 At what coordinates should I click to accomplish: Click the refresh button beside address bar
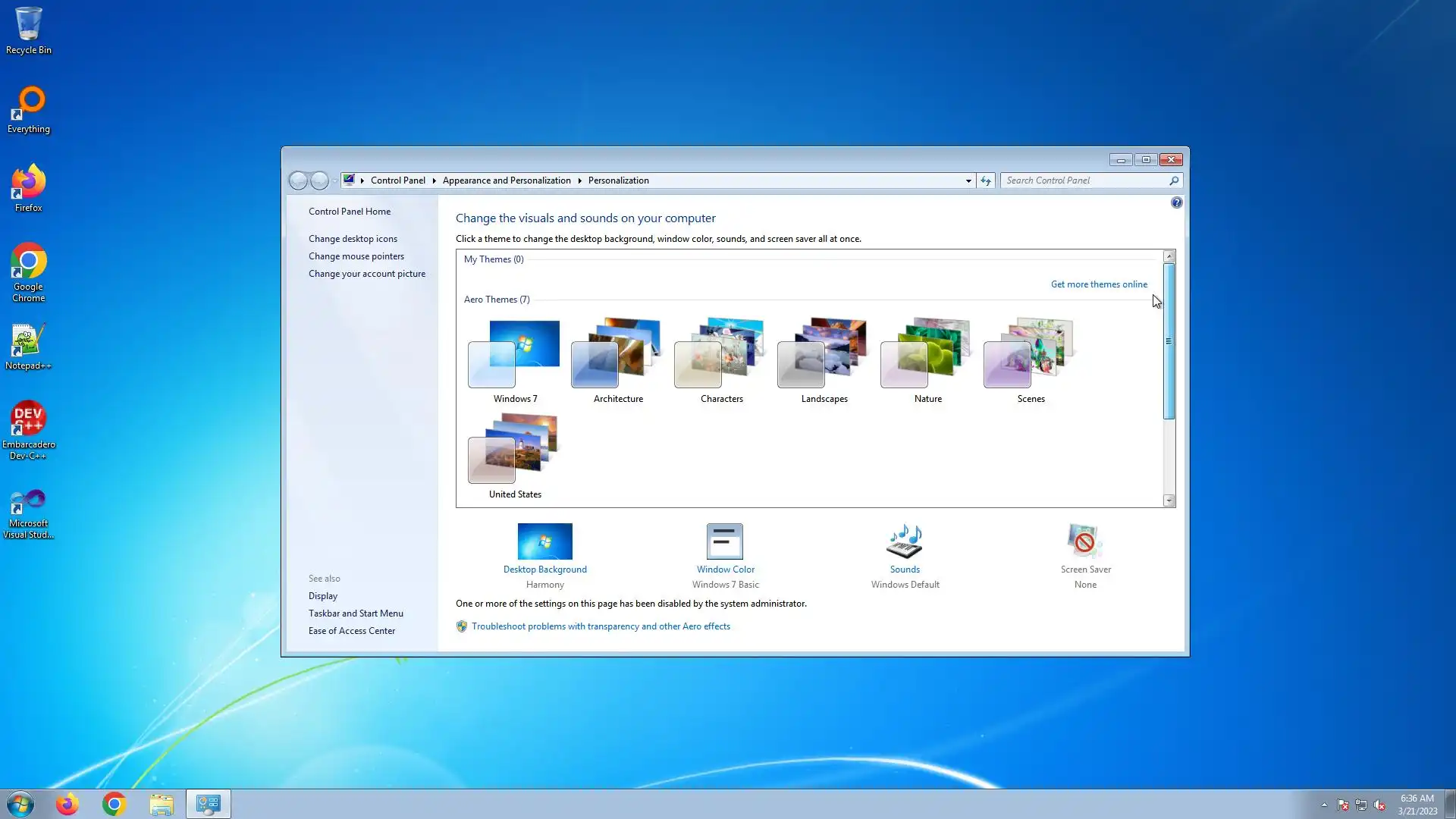coord(986,180)
